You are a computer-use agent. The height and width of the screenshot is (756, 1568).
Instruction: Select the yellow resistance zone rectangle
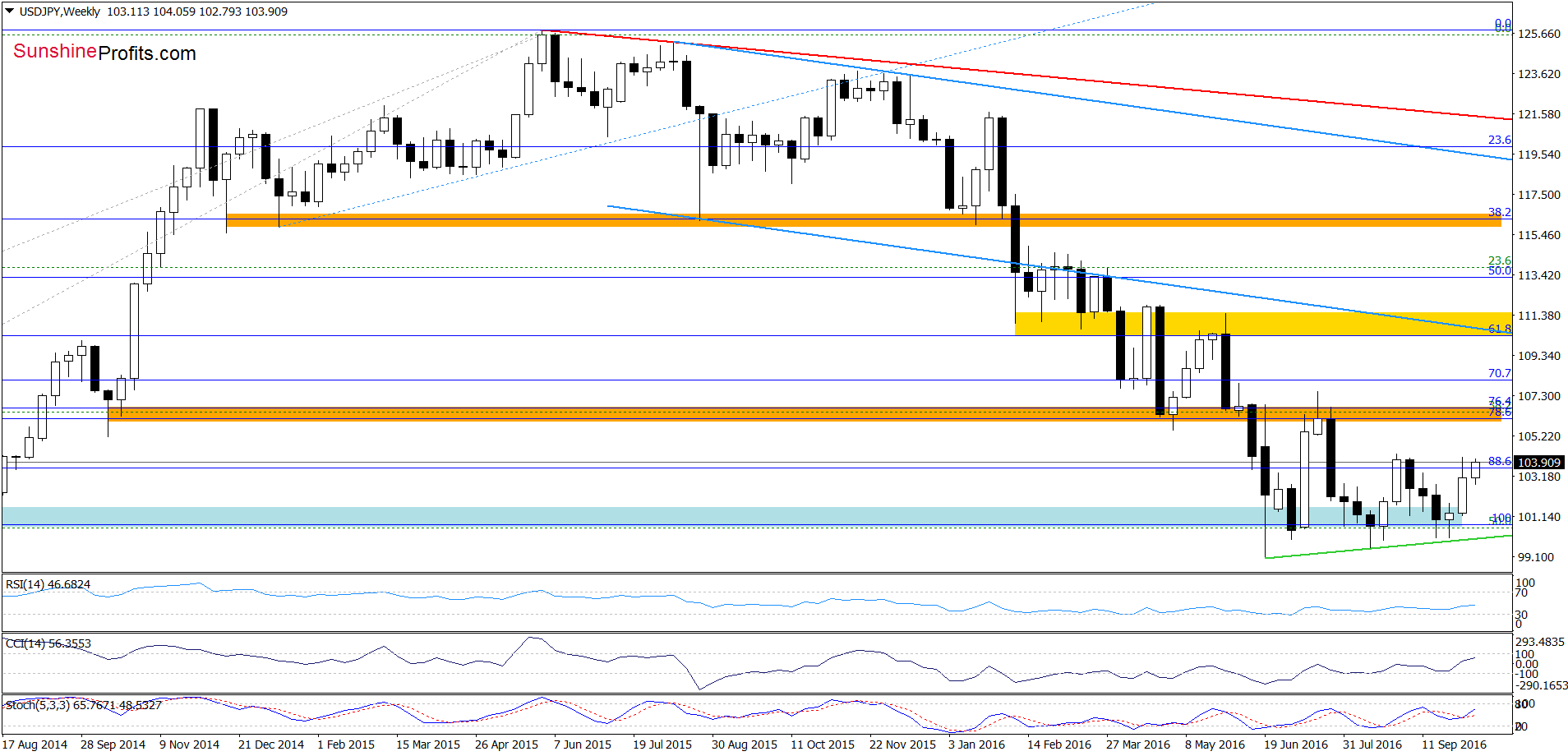(x=1263, y=323)
